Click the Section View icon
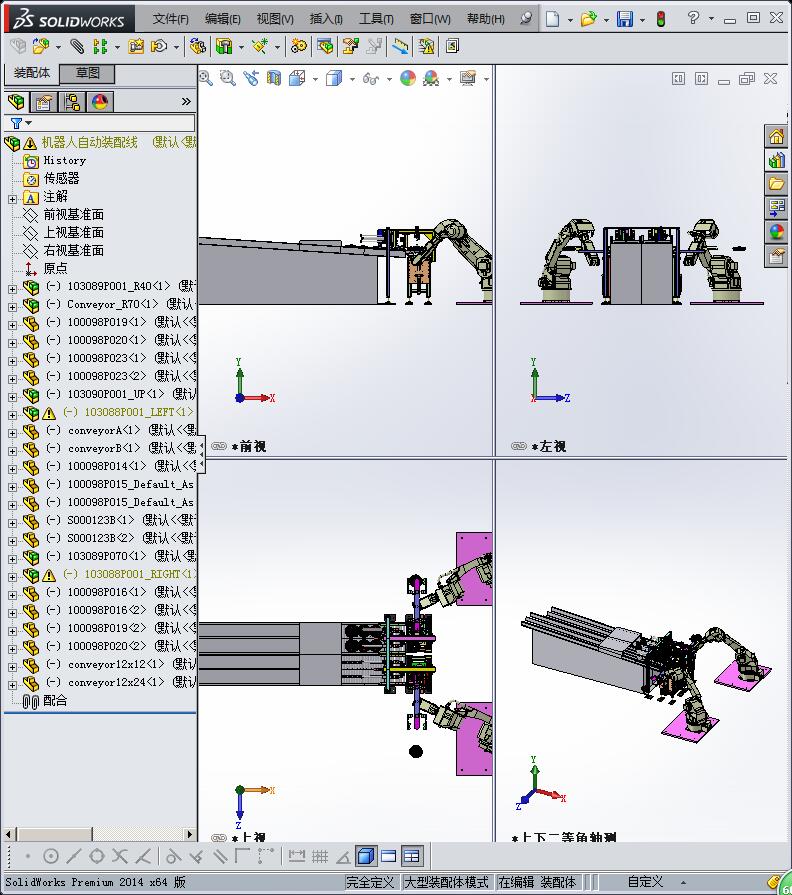This screenshot has width=792, height=895. point(274,78)
